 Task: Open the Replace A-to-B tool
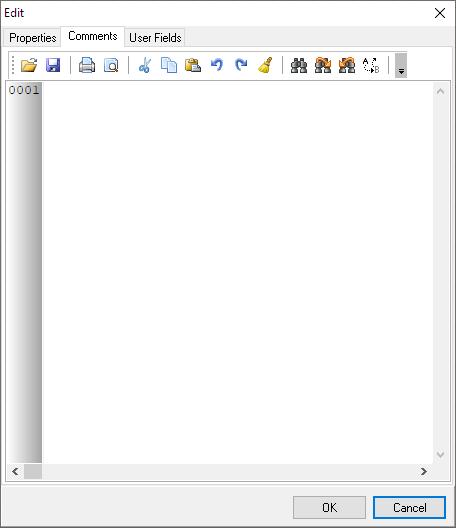point(371,65)
